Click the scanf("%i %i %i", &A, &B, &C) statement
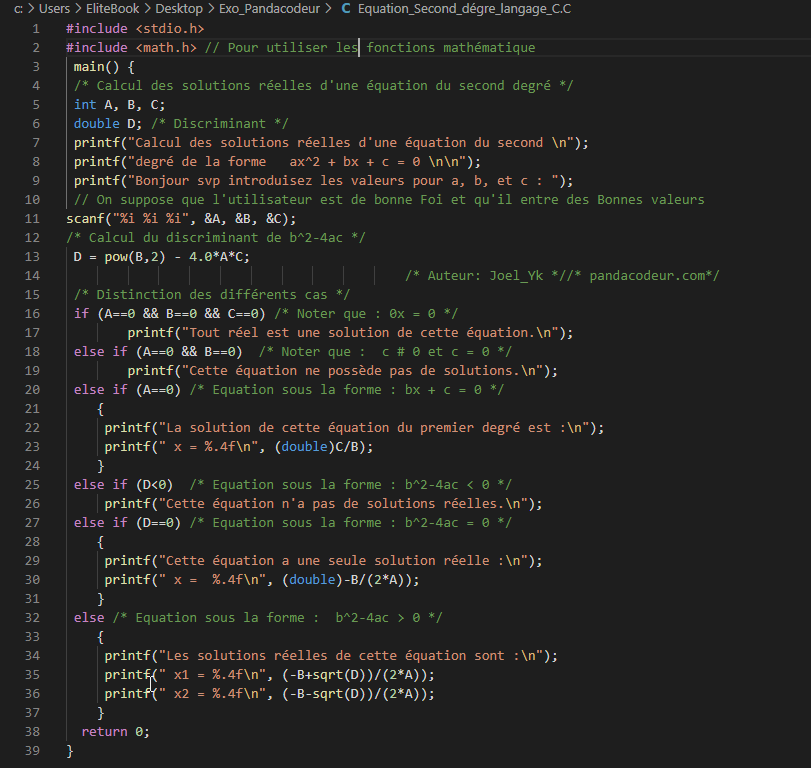The height and width of the screenshot is (768, 811). (x=181, y=219)
